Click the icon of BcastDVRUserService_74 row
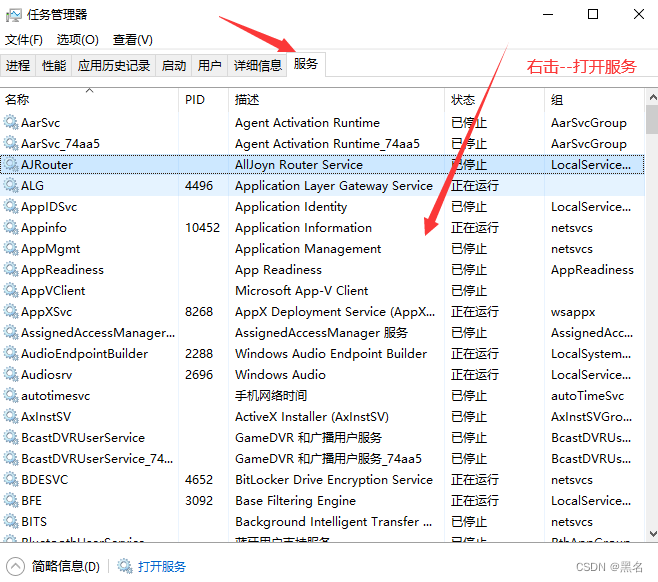Screen dimensions: 658x582 pos(11,458)
